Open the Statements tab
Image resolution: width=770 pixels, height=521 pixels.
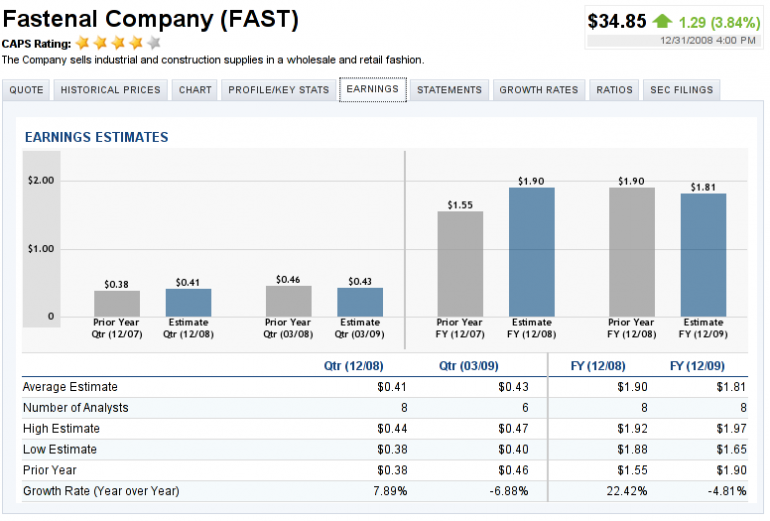449,90
